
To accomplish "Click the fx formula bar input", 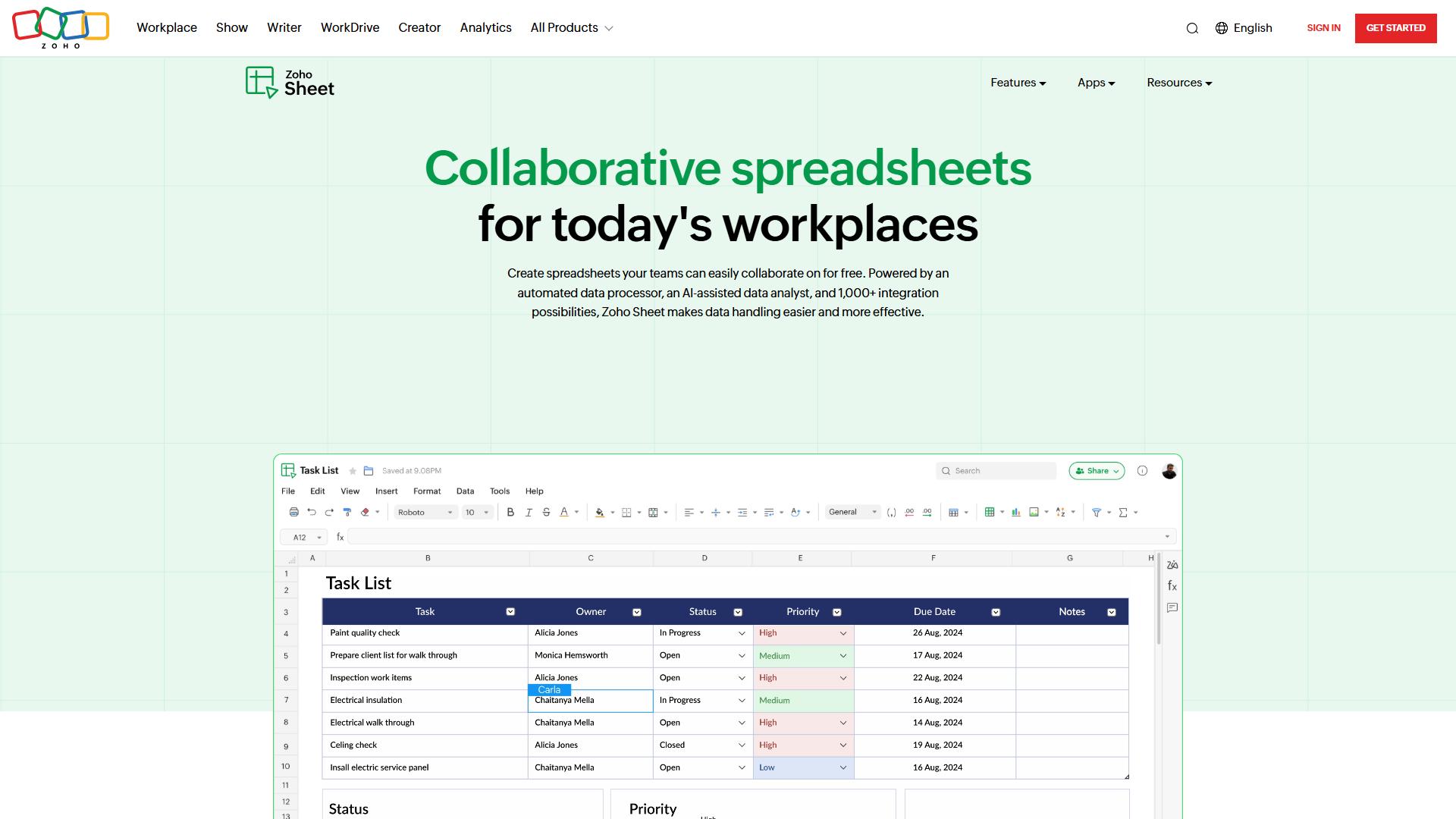I will coord(762,537).
